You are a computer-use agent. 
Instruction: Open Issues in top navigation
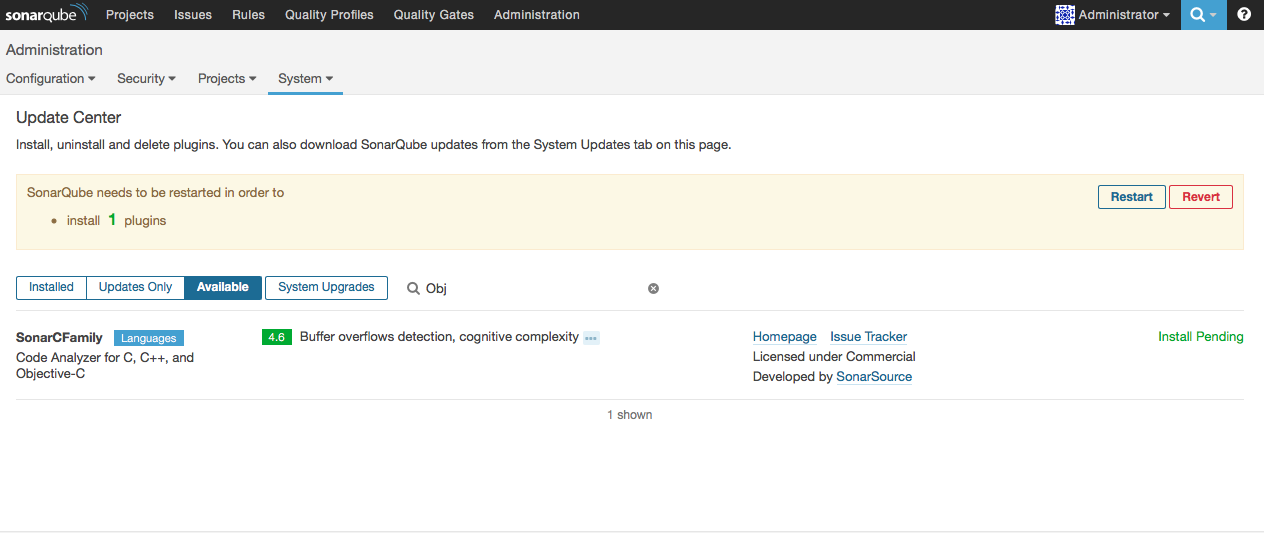point(193,15)
